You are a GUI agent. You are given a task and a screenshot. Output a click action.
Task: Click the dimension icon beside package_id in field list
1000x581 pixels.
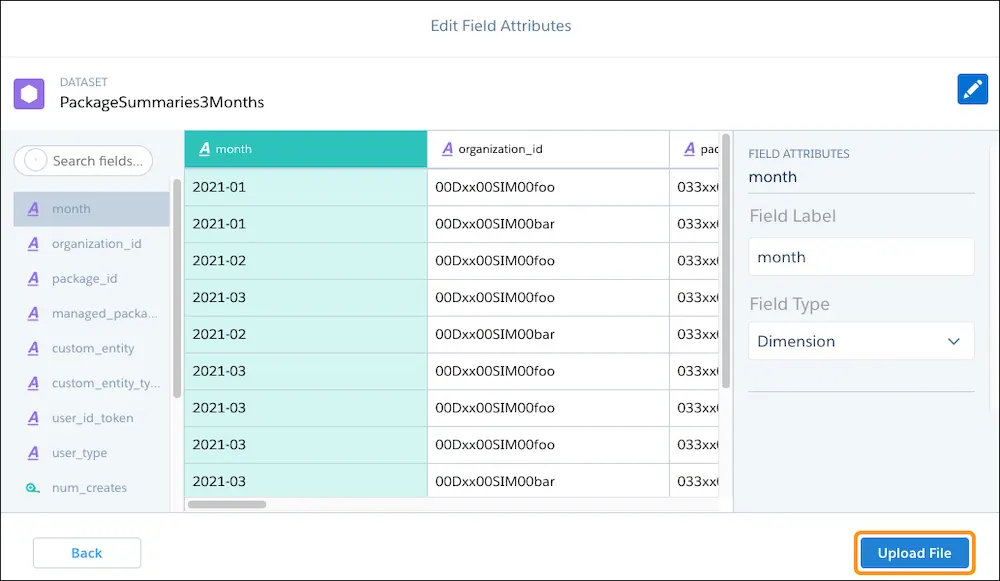(x=33, y=279)
